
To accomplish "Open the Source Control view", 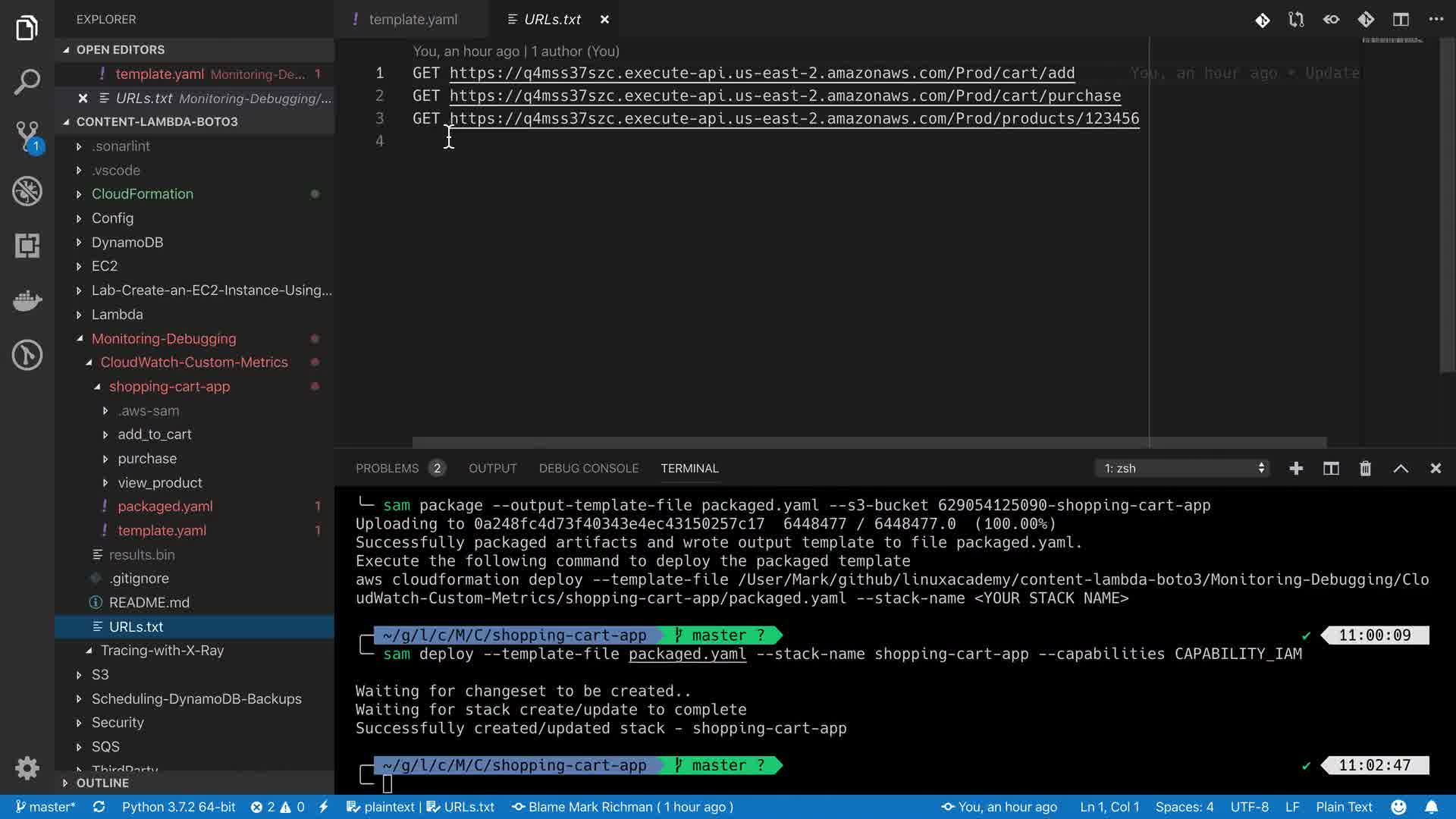I will coord(27,136).
